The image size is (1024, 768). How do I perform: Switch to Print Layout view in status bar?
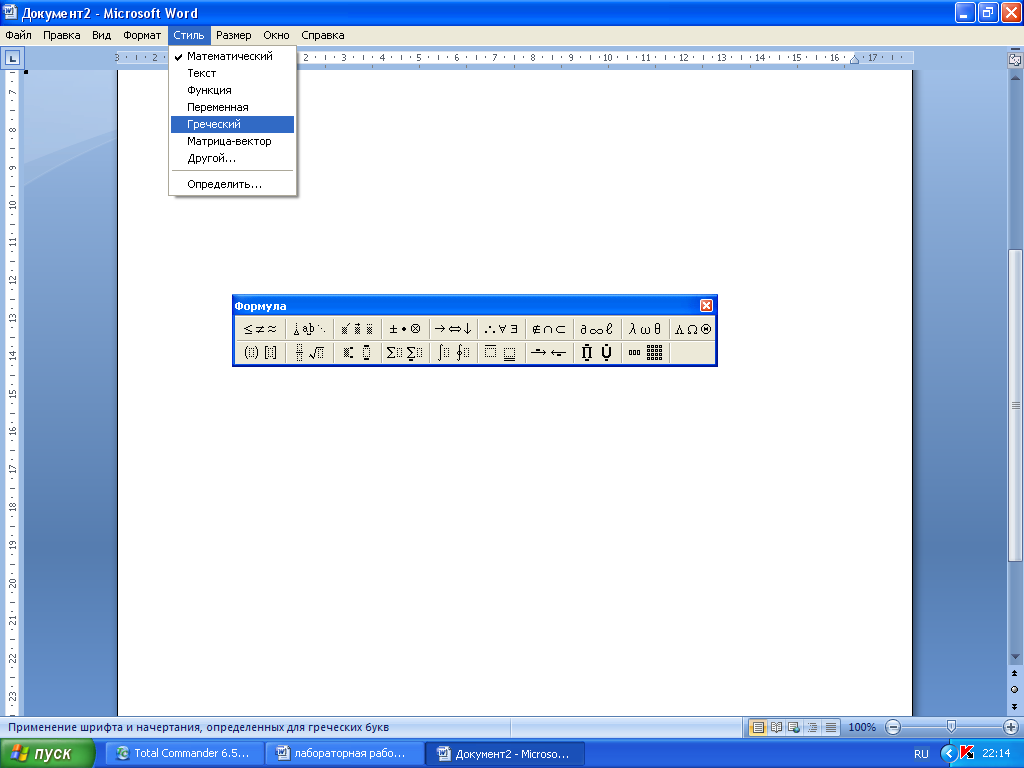pyautogui.click(x=758, y=727)
